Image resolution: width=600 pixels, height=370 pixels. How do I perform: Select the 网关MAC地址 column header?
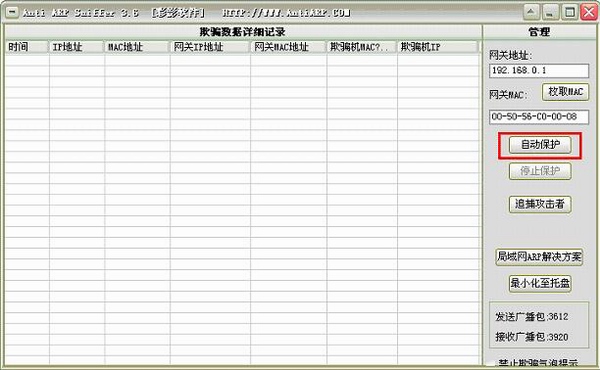click(289, 47)
